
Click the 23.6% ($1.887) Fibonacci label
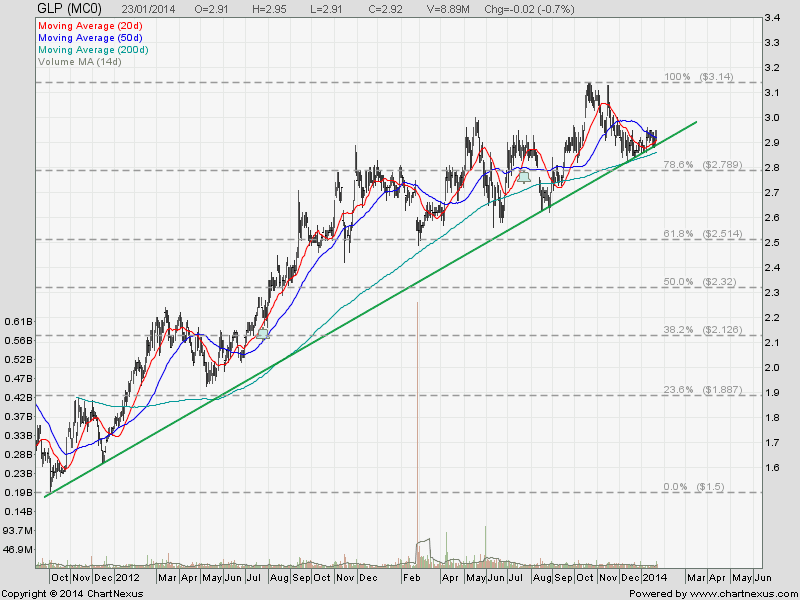[703, 390]
